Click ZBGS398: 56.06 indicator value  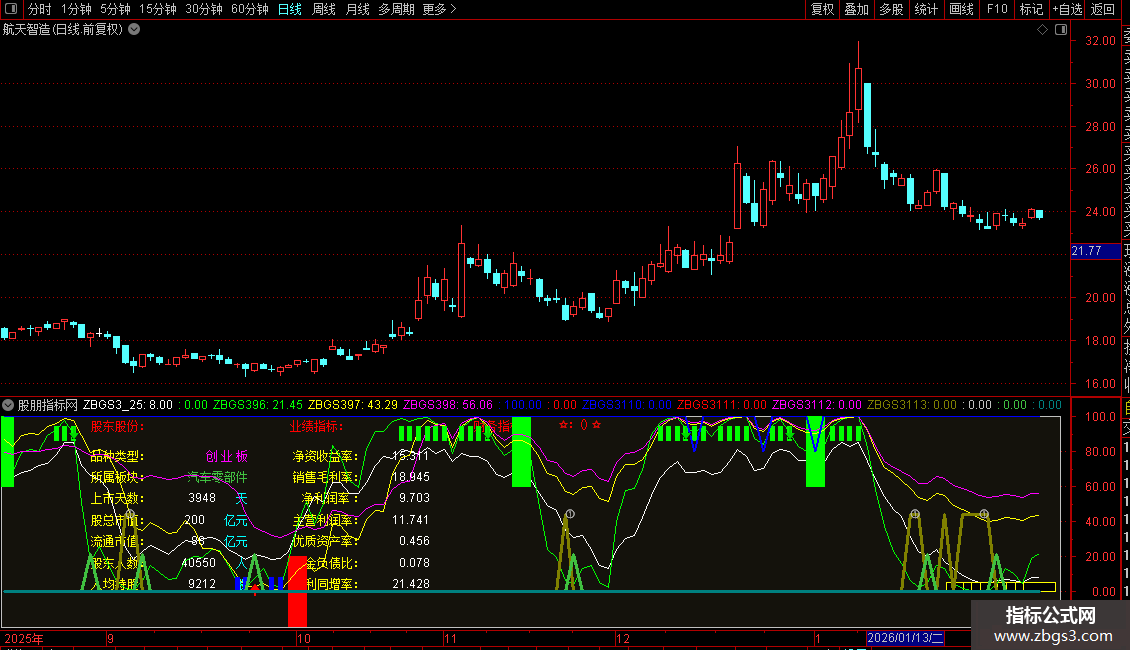(x=448, y=405)
